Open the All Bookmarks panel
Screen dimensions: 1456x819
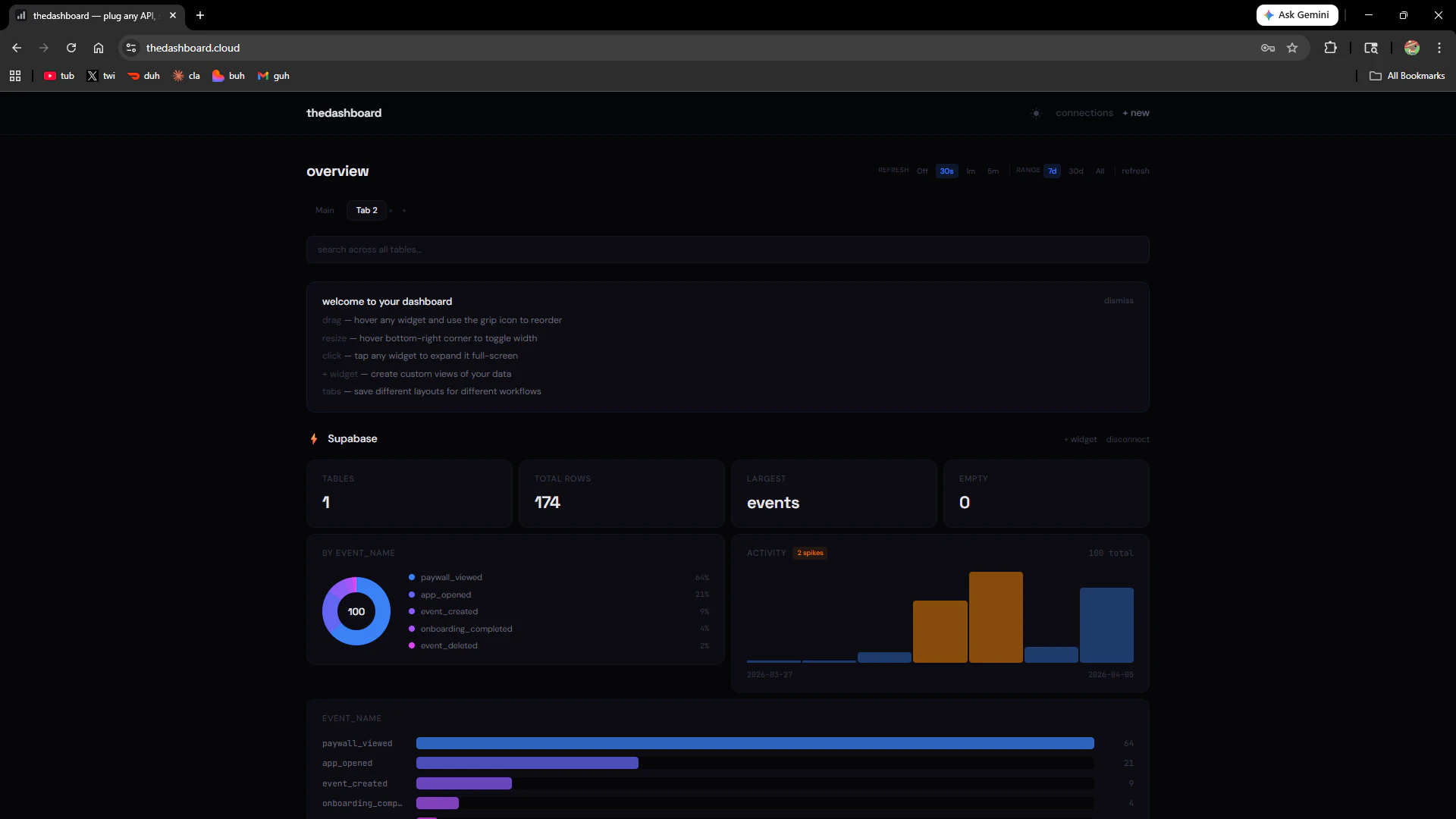point(1407,76)
